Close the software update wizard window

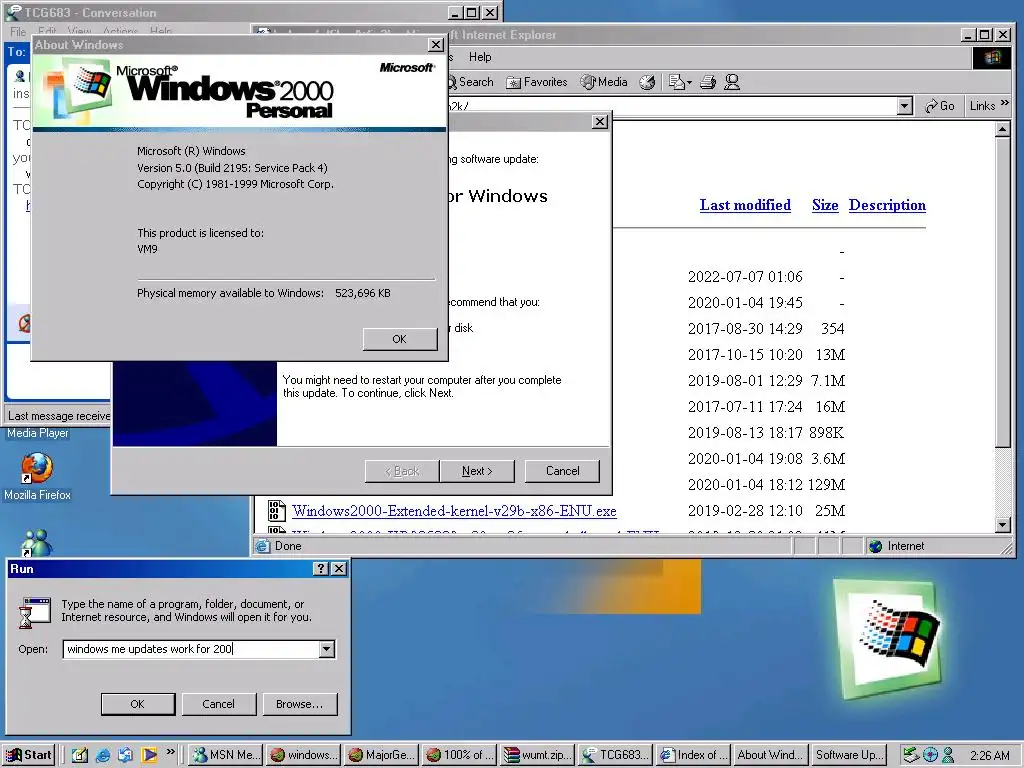click(x=600, y=122)
